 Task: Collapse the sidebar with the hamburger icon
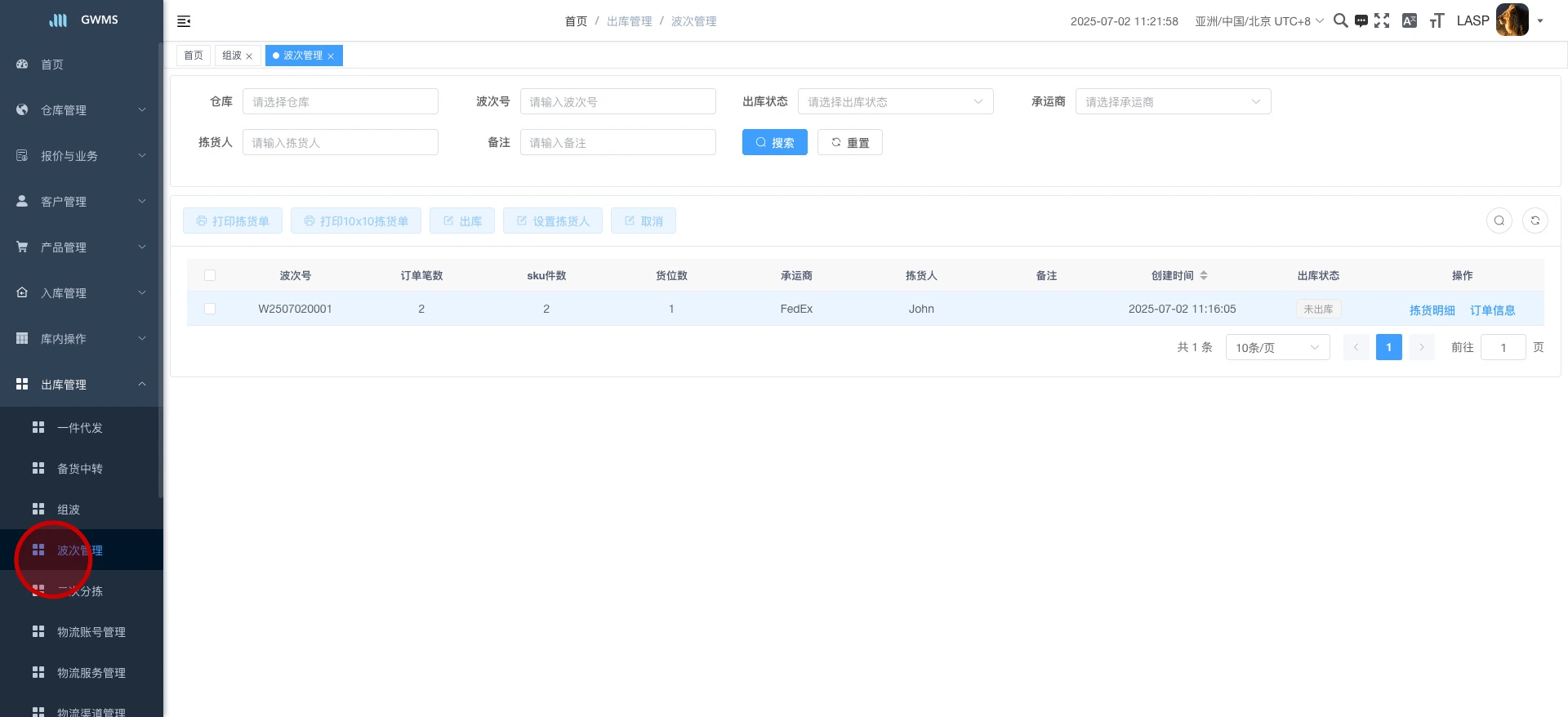[184, 21]
